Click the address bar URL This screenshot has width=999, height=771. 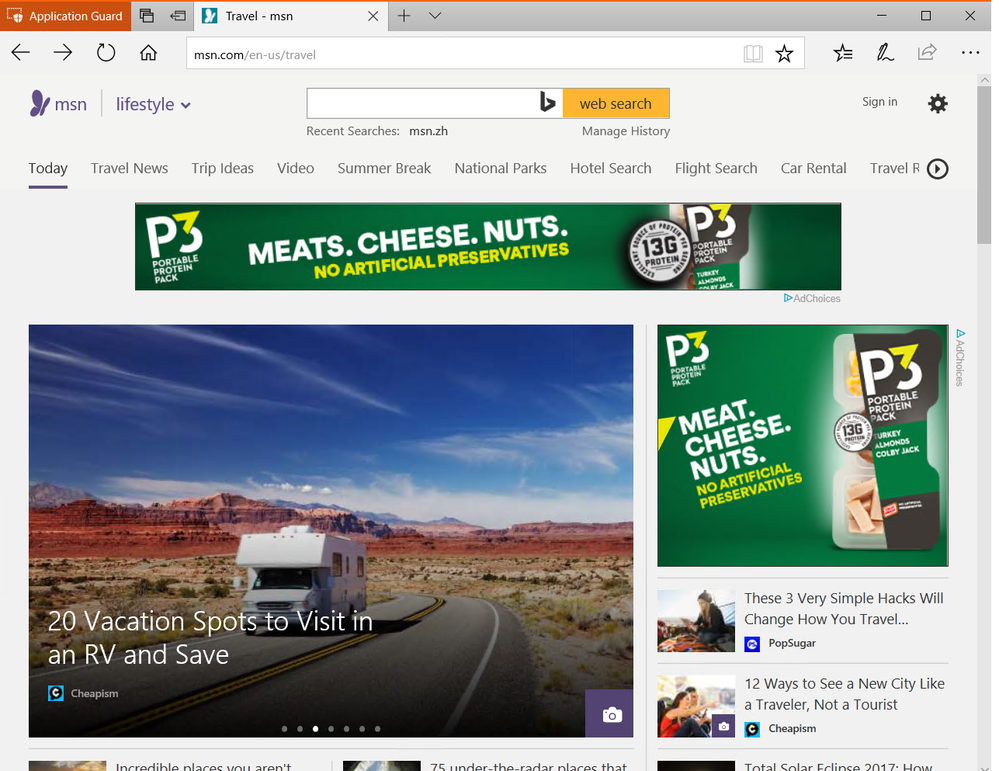pos(255,55)
